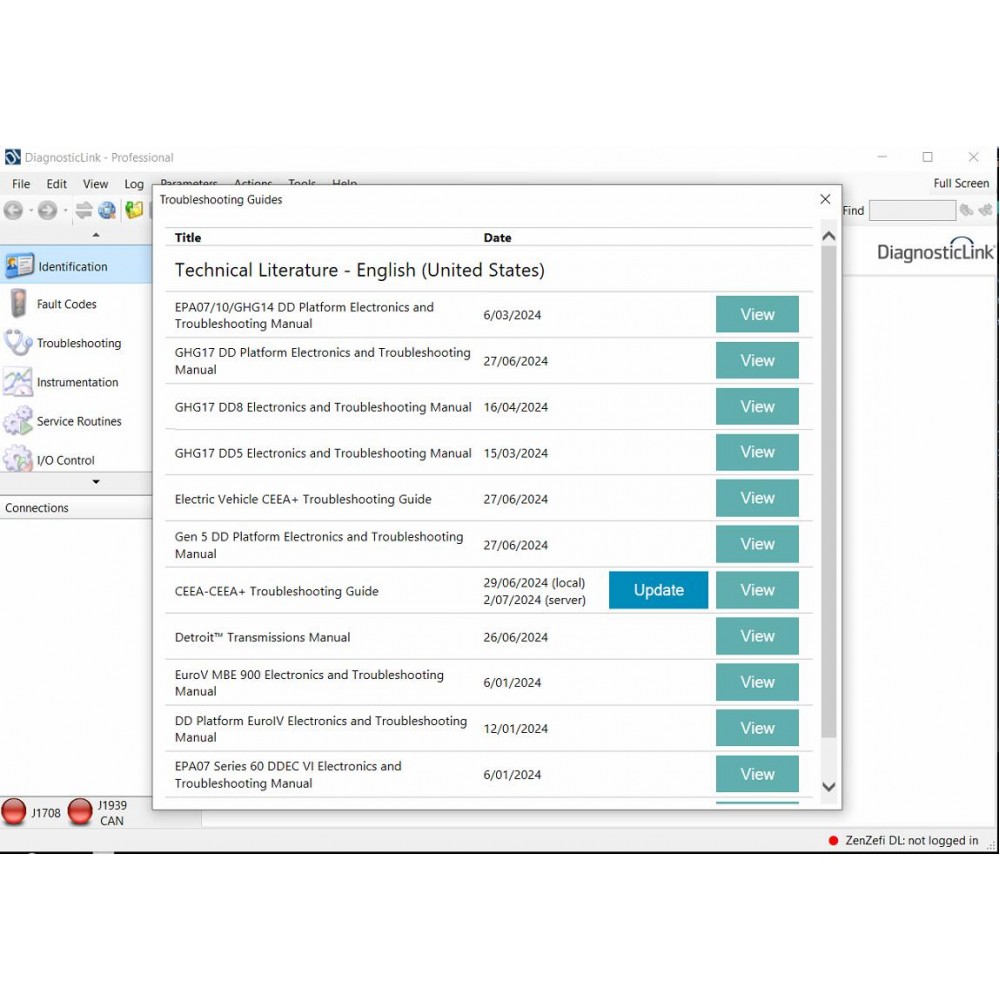This screenshot has width=1000, height=1000.
Task: Select the Service Routines gears icon
Action: [x=17, y=421]
